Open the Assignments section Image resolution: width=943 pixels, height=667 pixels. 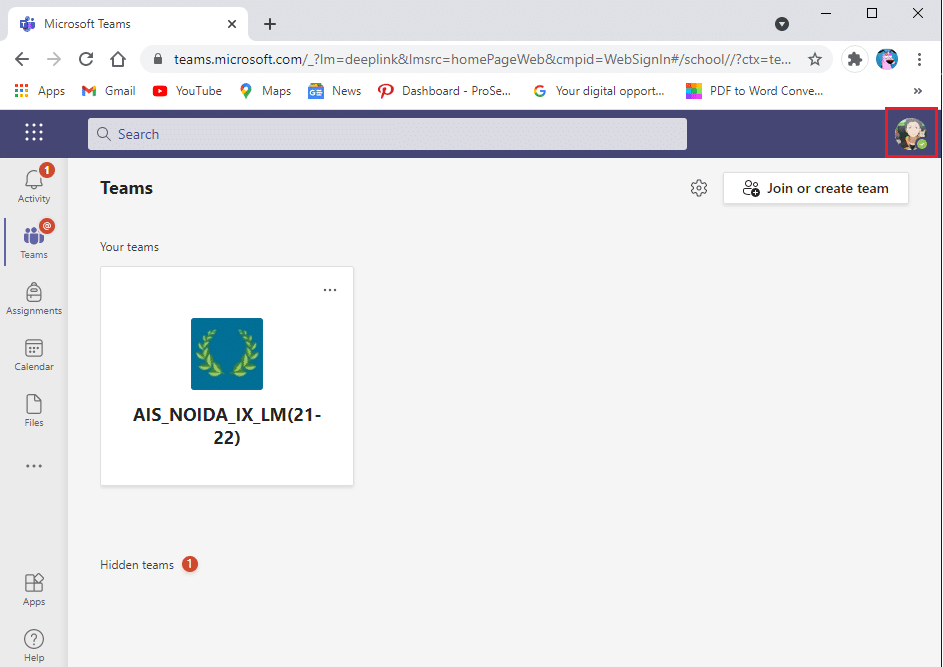click(33, 295)
